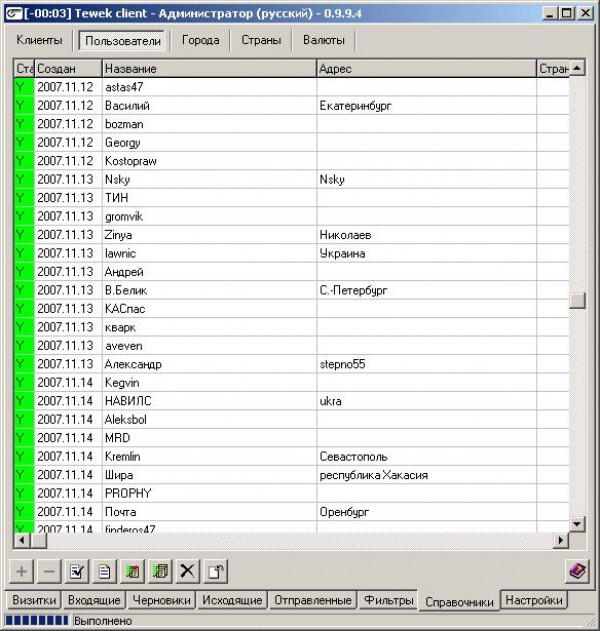
Task: Open the Валюты tab
Action: [324, 40]
